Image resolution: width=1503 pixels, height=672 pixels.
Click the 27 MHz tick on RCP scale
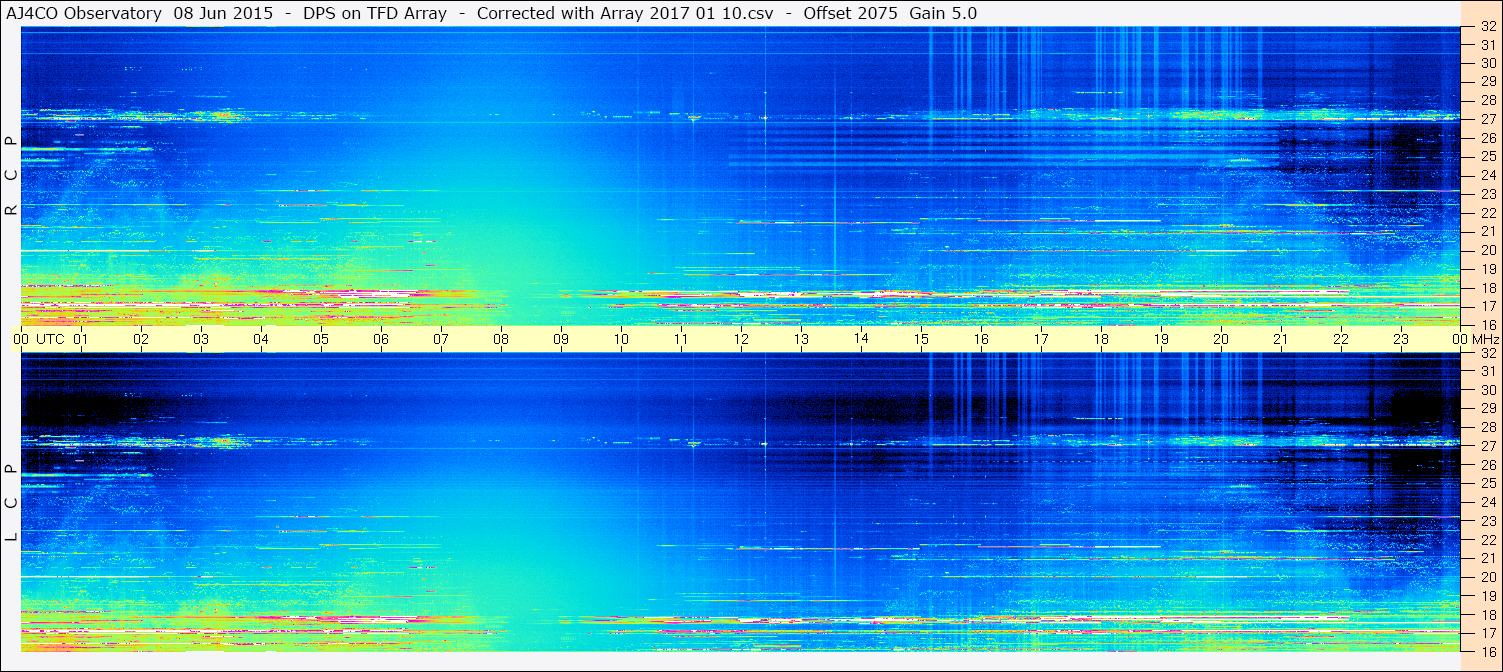pyautogui.click(x=1487, y=119)
